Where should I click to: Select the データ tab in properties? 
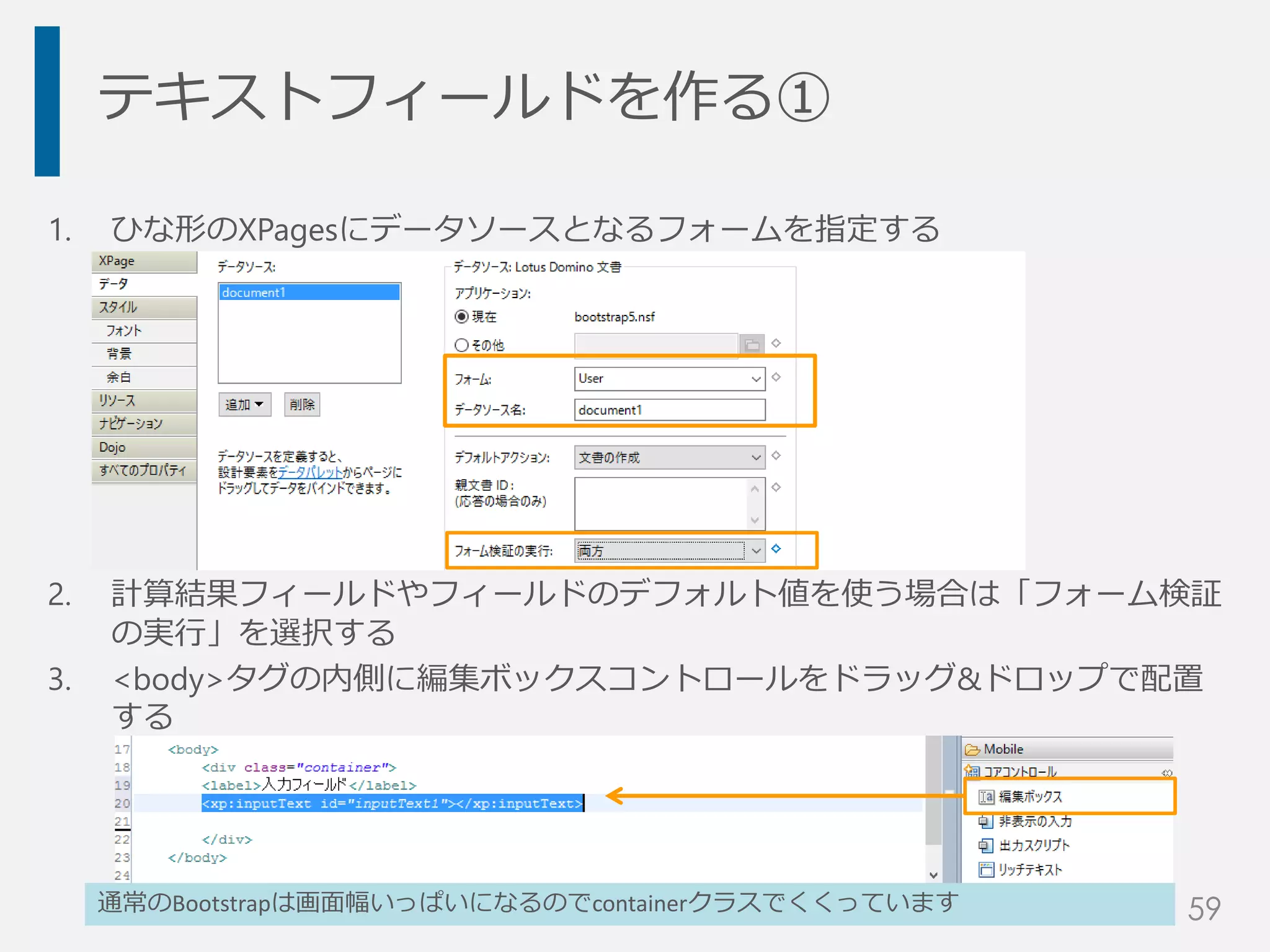144,284
